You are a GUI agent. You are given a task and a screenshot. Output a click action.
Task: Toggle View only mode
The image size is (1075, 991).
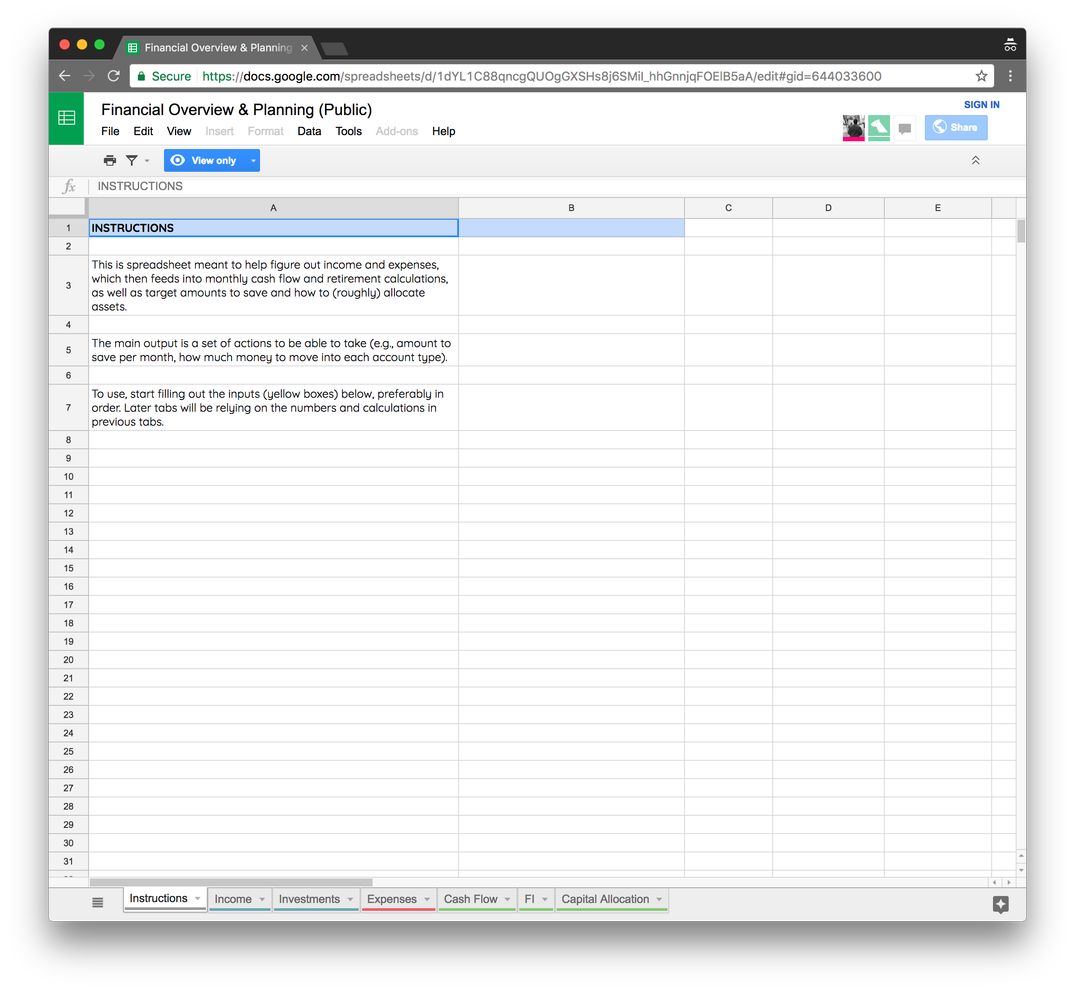(x=206, y=160)
